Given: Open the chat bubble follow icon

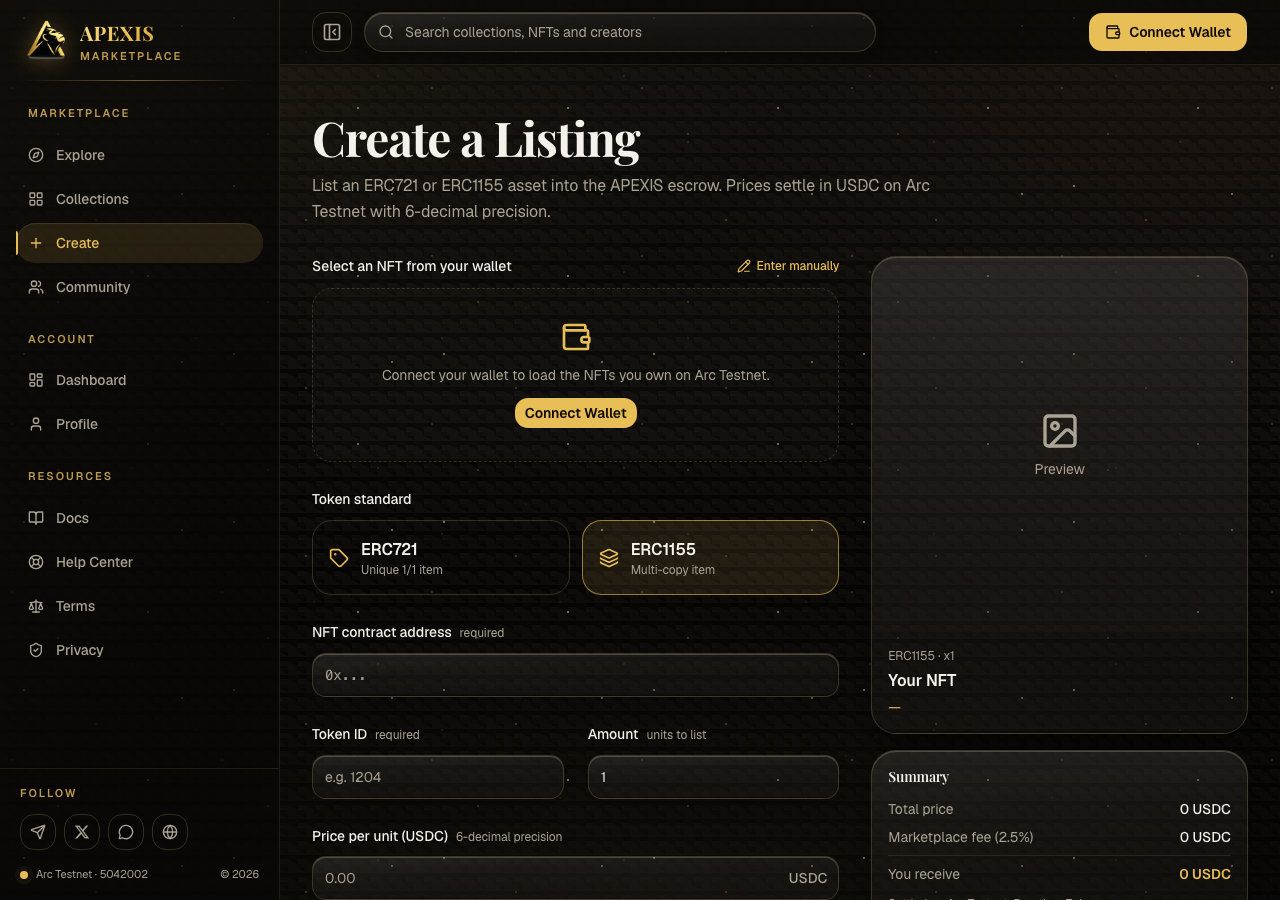Looking at the screenshot, I should [x=126, y=832].
